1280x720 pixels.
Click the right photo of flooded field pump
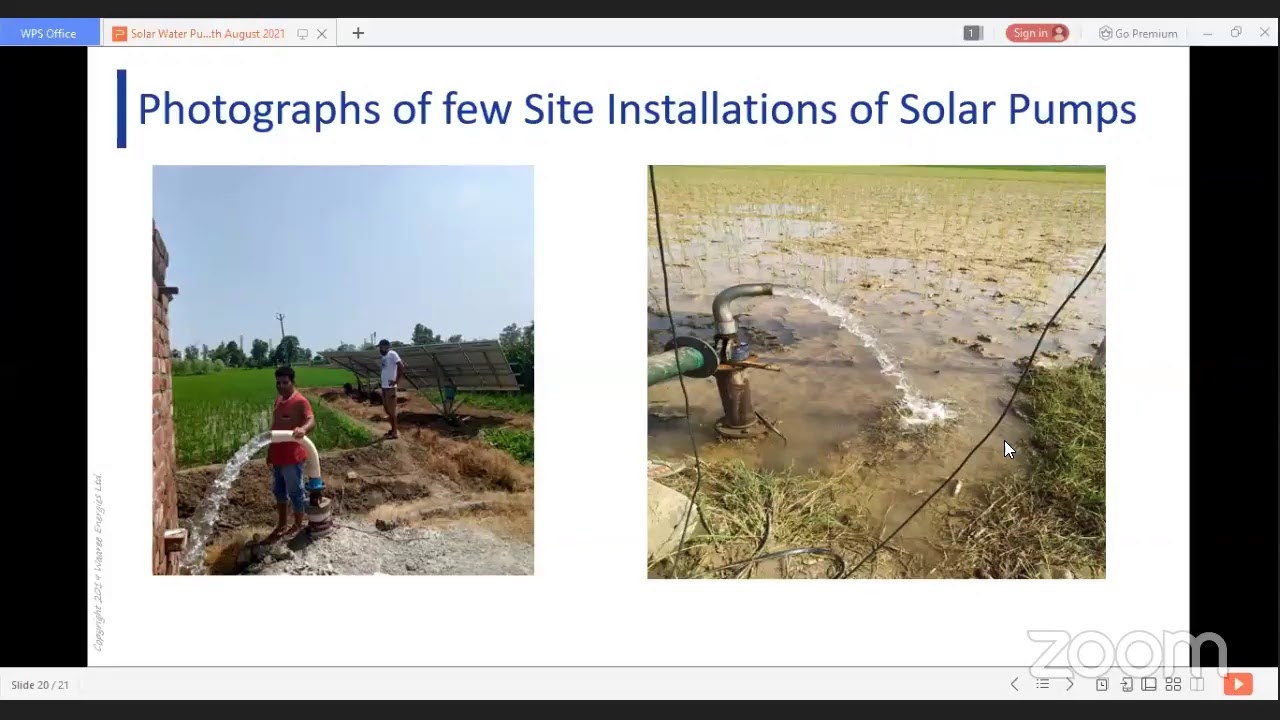click(x=876, y=372)
